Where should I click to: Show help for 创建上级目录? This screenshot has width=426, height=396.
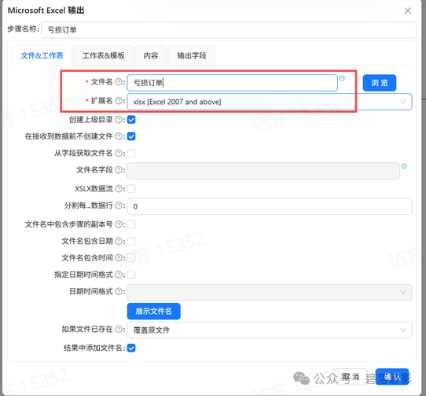point(119,120)
